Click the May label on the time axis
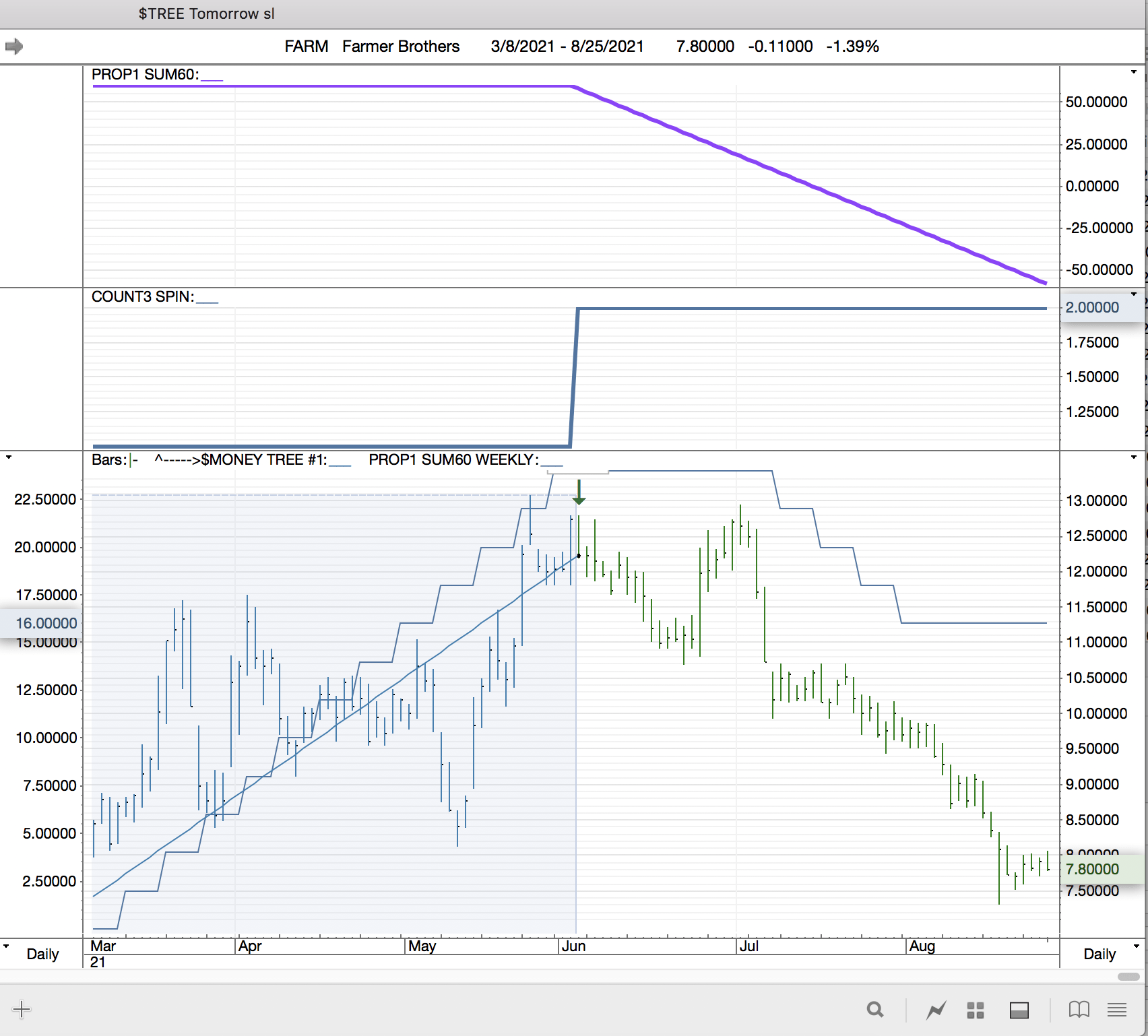Viewport: 1148px width, 1036px height. (422, 946)
